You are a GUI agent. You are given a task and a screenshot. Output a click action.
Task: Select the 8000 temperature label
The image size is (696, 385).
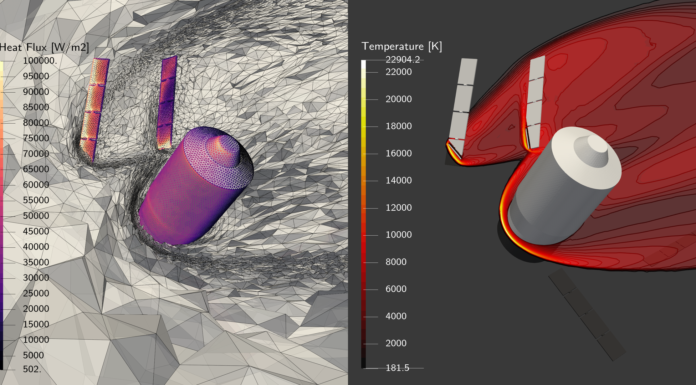396,262
